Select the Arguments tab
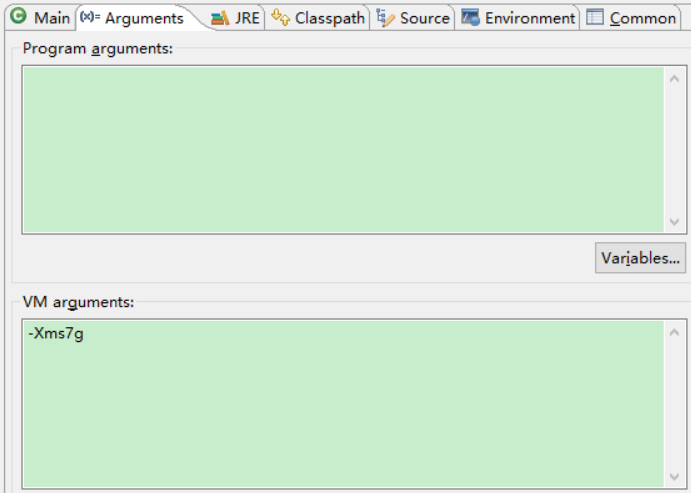Viewport: 691px width, 493px height. (138, 18)
